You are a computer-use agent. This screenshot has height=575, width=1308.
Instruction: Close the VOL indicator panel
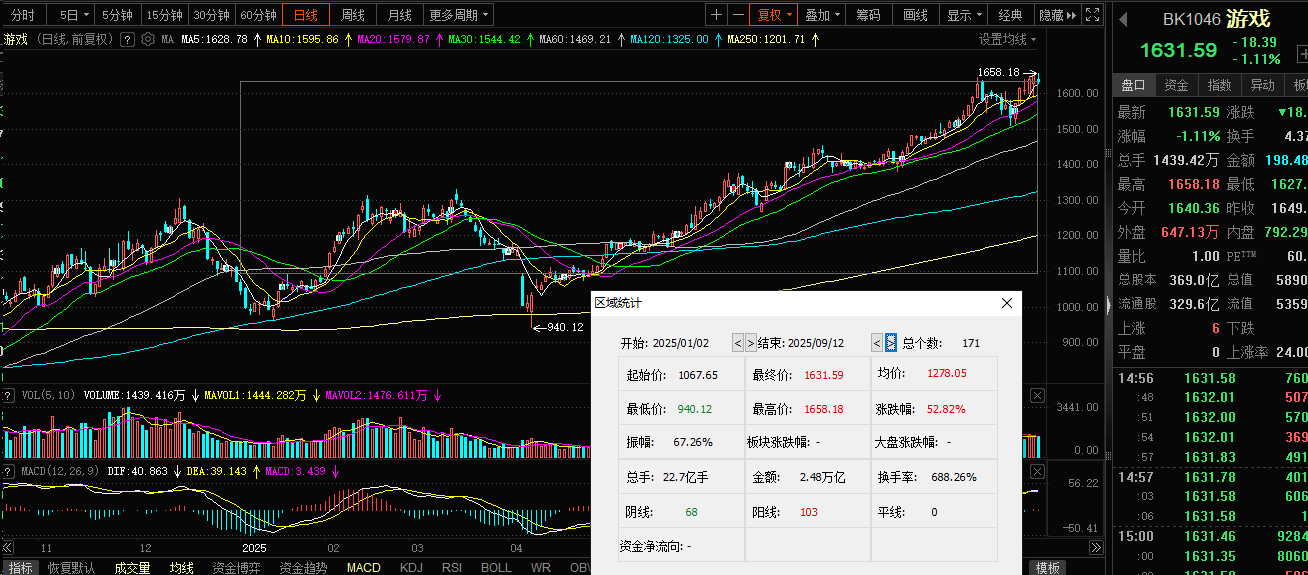[1037, 396]
